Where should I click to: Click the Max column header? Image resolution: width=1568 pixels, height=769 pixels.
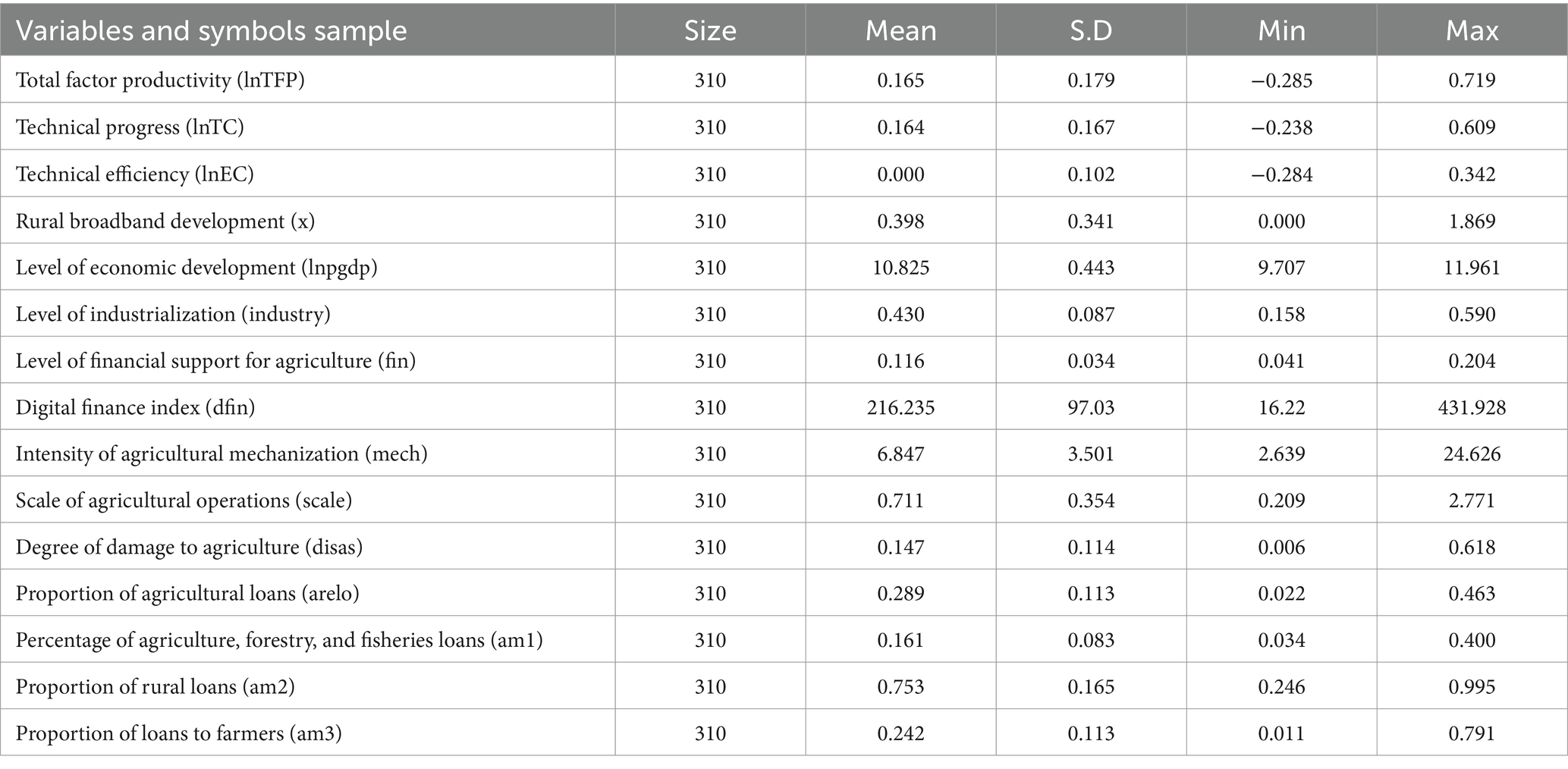(x=1472, y=31)
